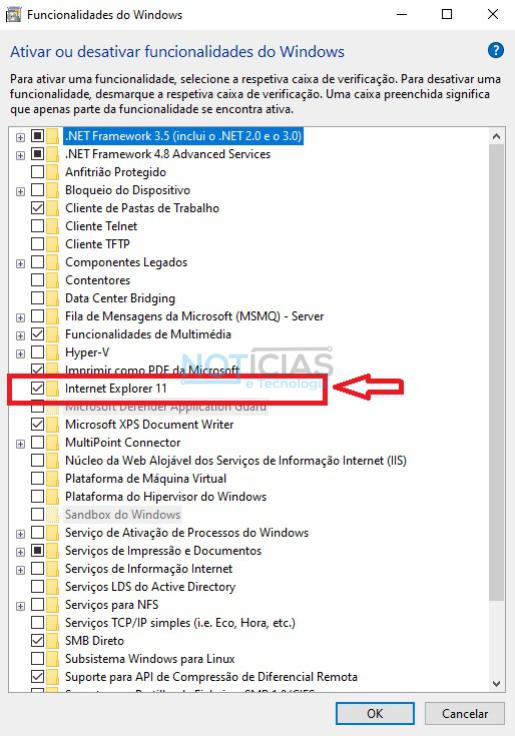Image resolution: width=515 pixels, height=736 pixels.
Task: Toggle Microsoft XPS Document Writer checkbox
Action: tap(38, 424)
